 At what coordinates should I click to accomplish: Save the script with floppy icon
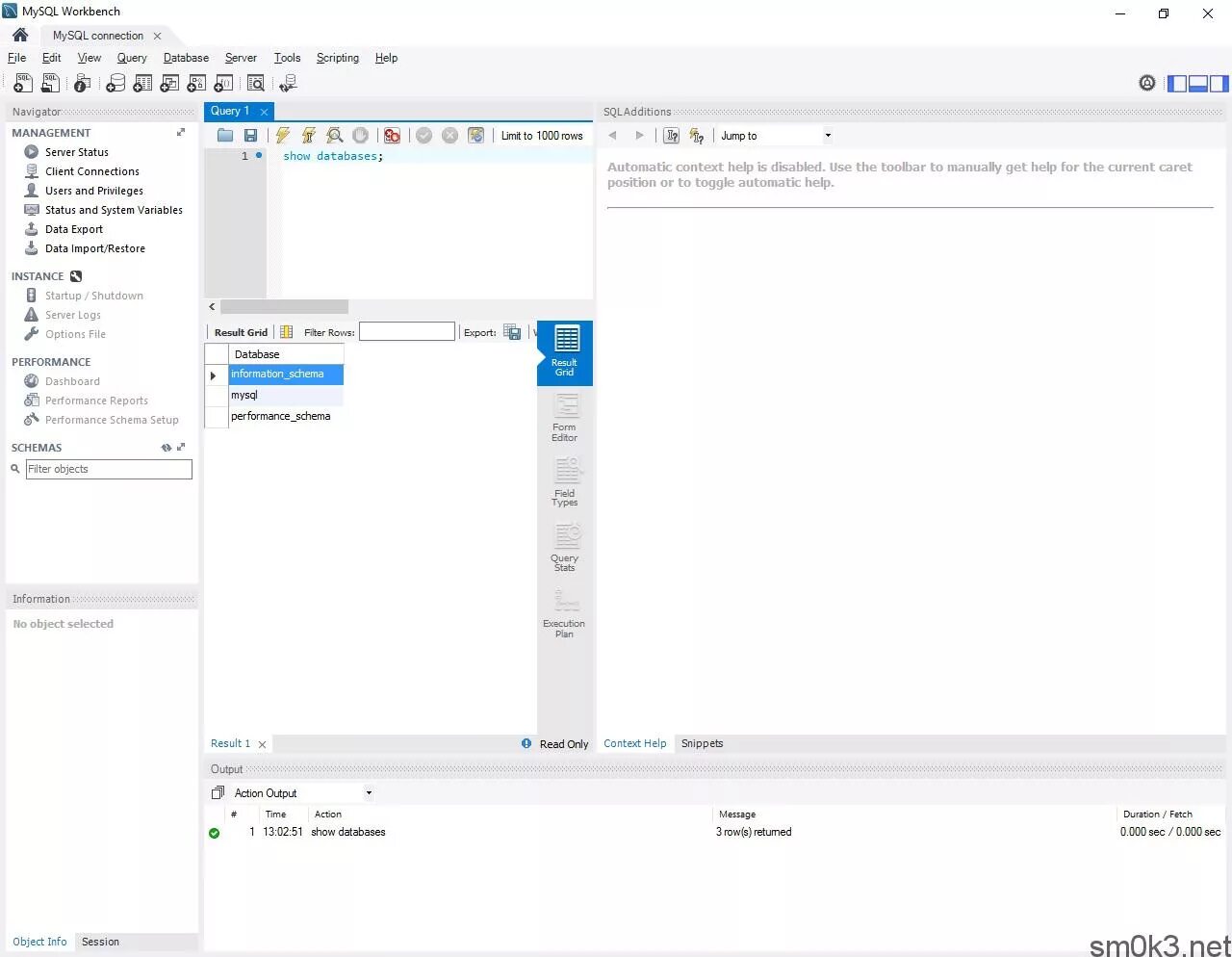tap(250, 136)
